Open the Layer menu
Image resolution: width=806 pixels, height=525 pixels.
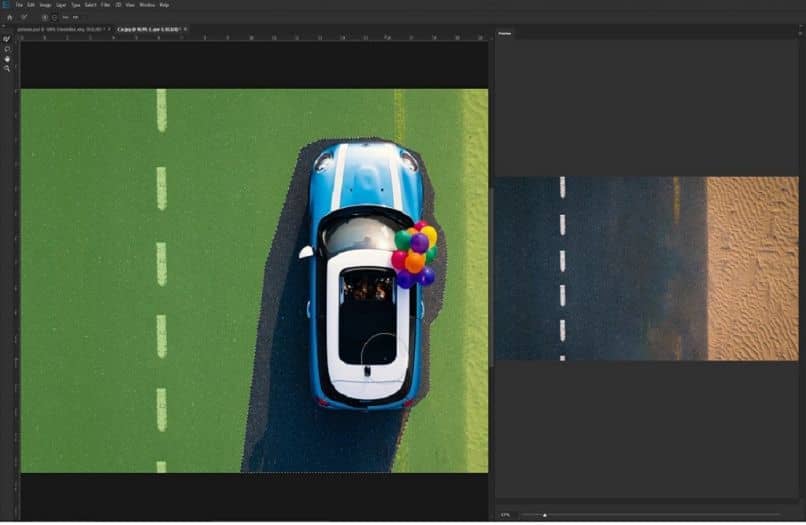tap(61, 5)
